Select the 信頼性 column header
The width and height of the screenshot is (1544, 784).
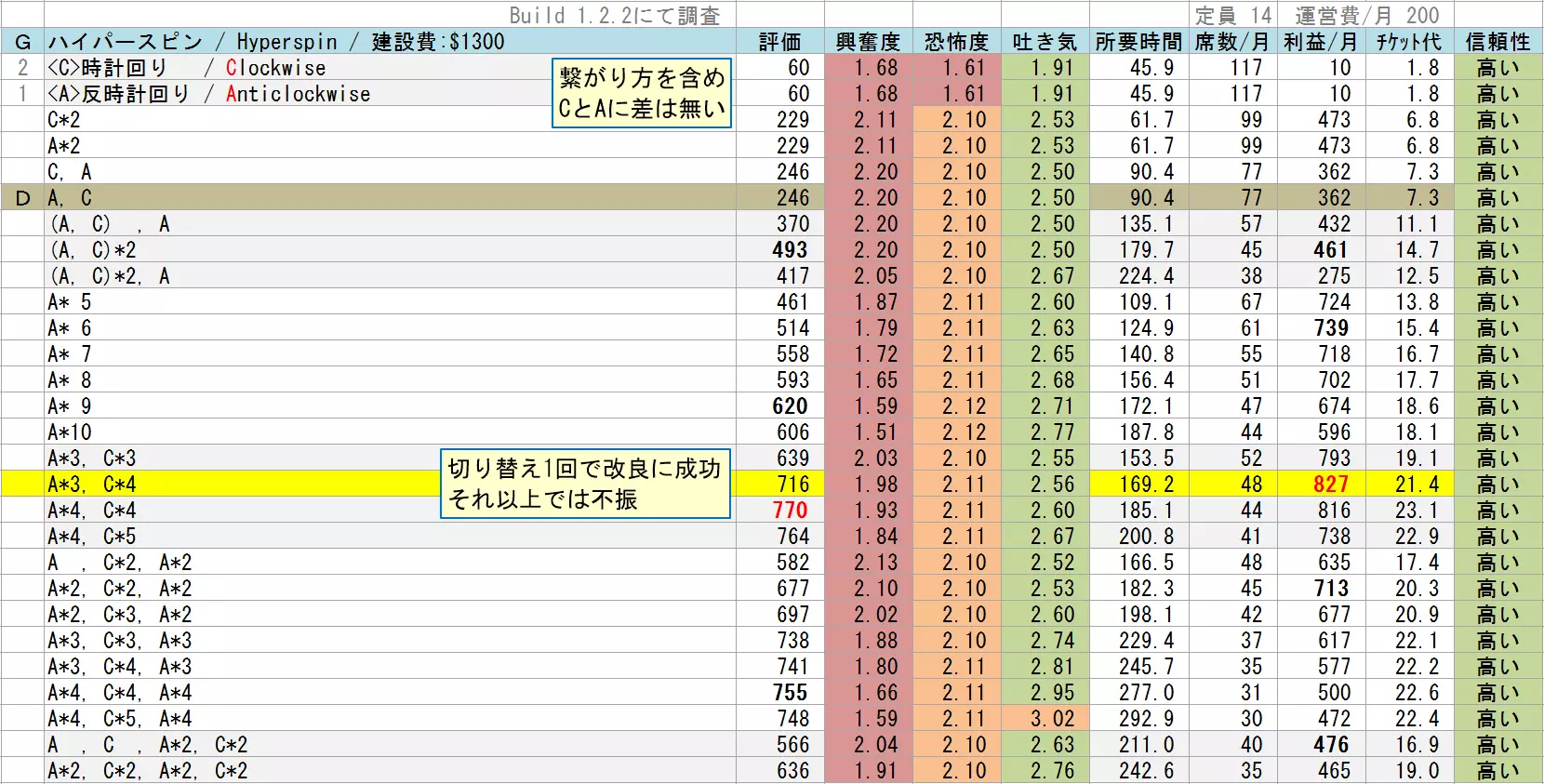tap(1497, 42)
